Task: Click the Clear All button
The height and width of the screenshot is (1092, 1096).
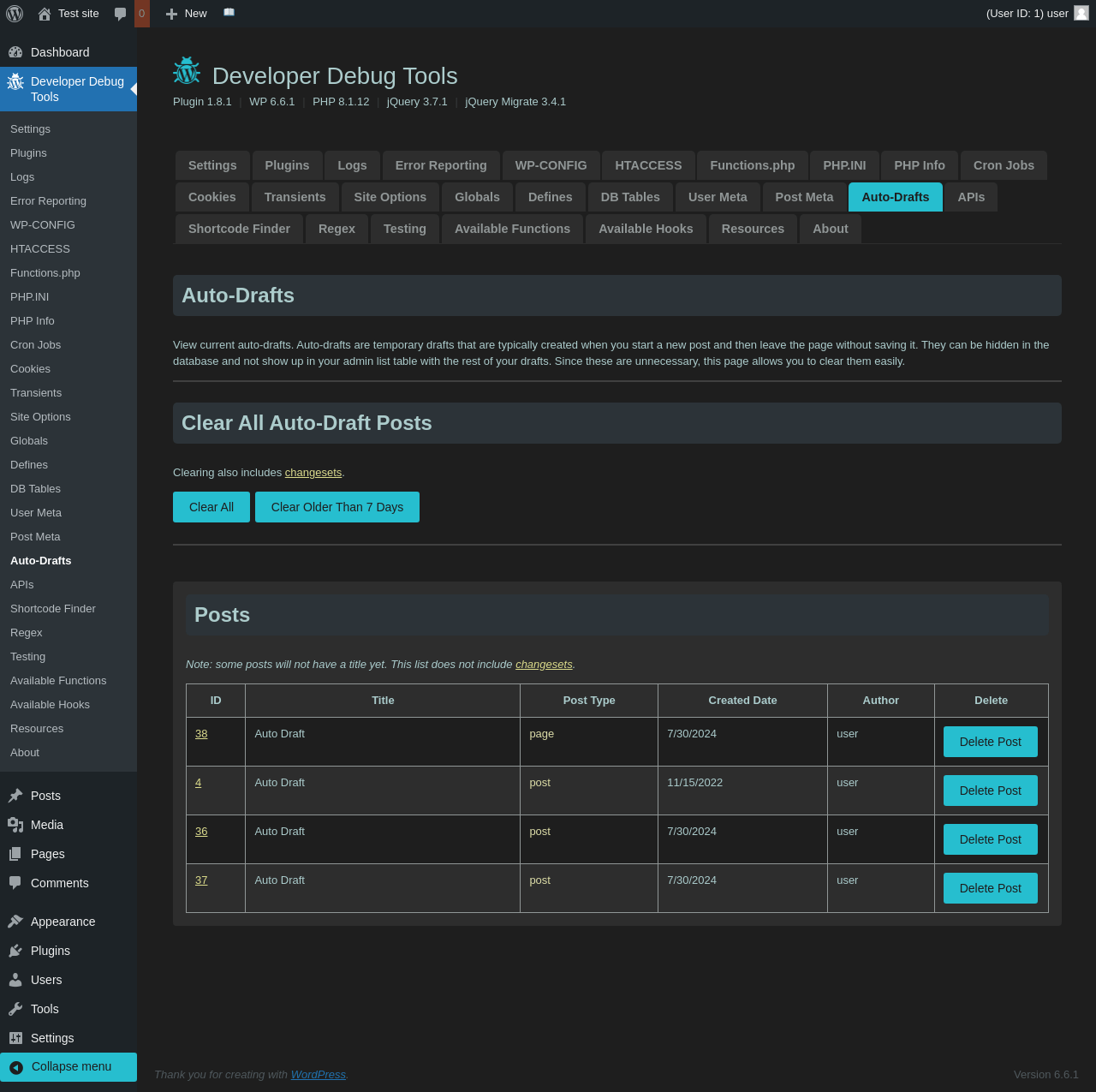Action: [x=211, y=507]
